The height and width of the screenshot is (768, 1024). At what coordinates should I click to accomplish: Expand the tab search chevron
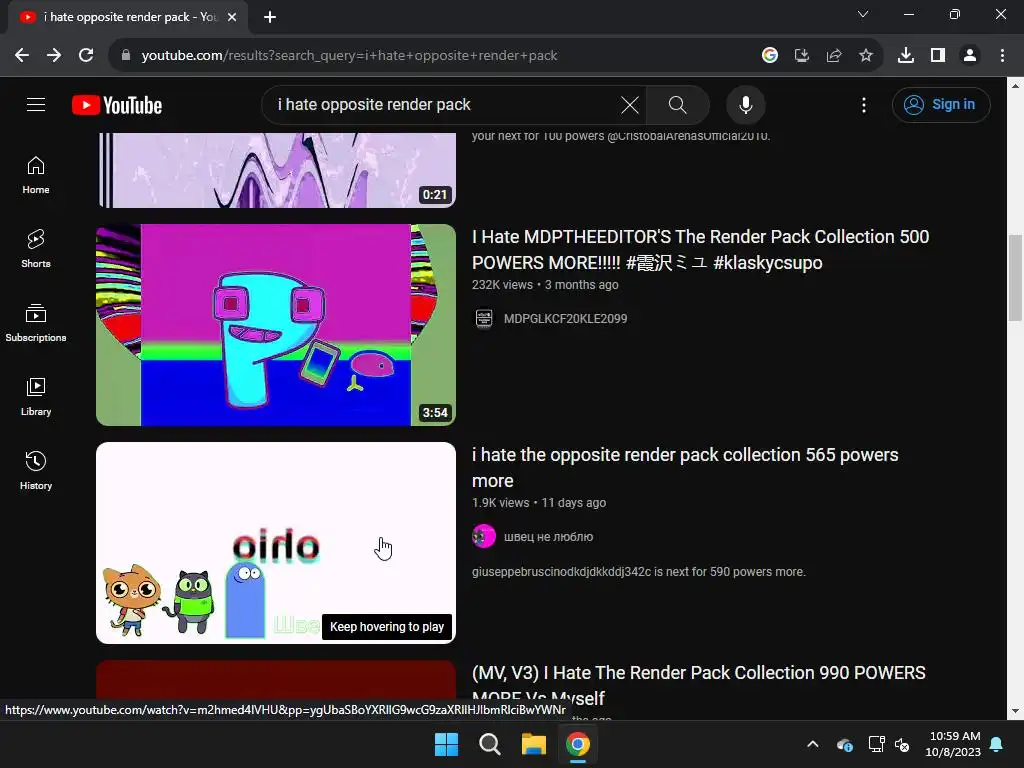coord(863,14)
